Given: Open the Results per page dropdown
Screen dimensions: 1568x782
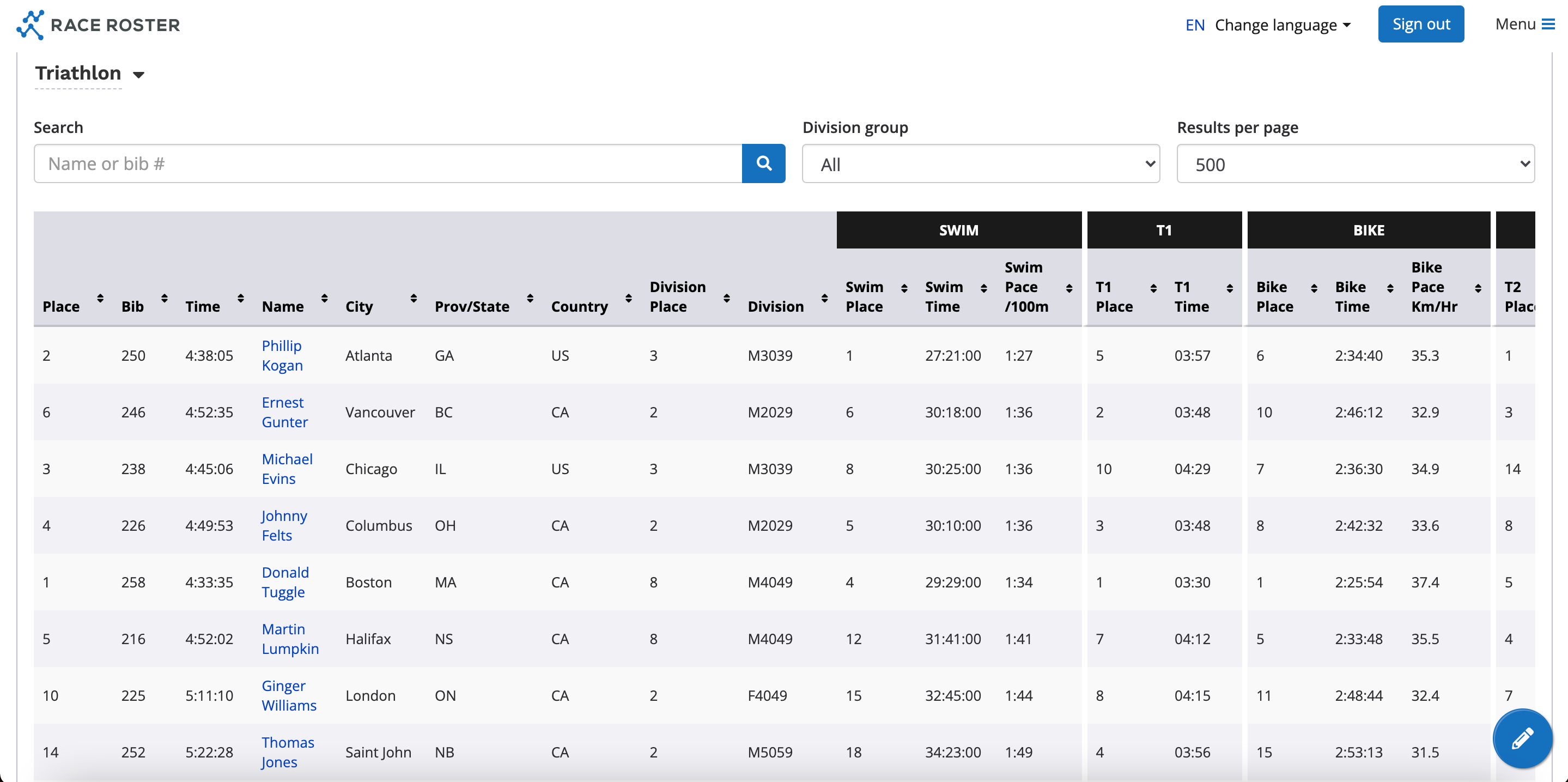Looking at the screenshot, I should pos(1355,164).
